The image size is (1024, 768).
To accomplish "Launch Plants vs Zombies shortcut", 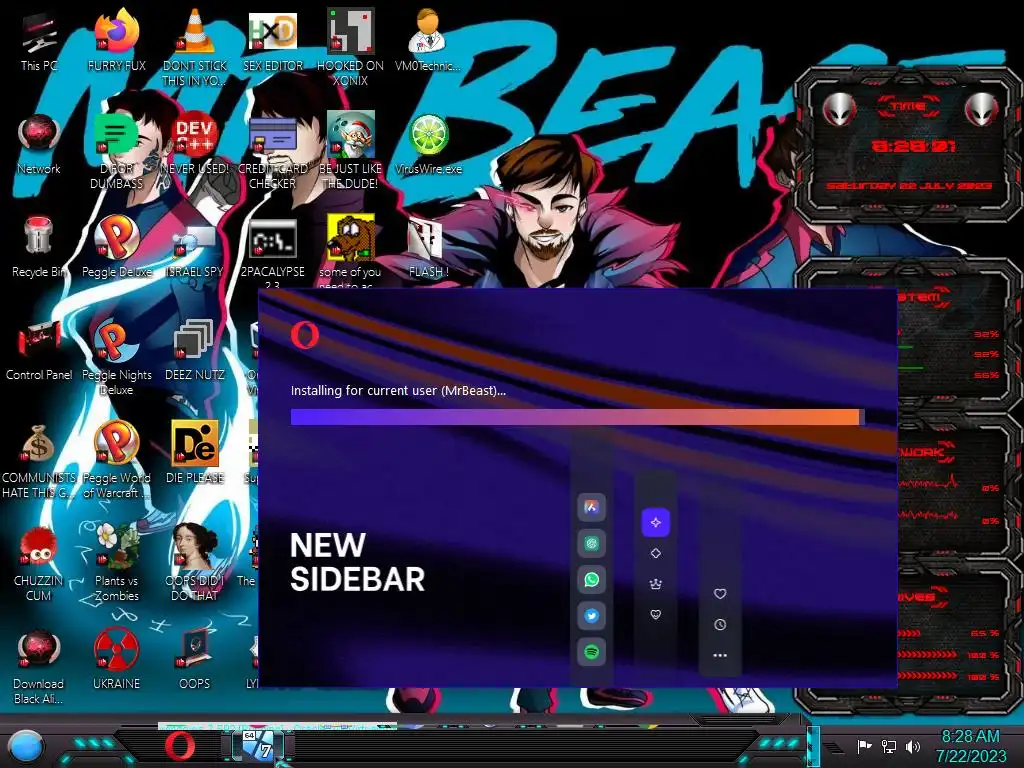I will click(x=116, y=562).
